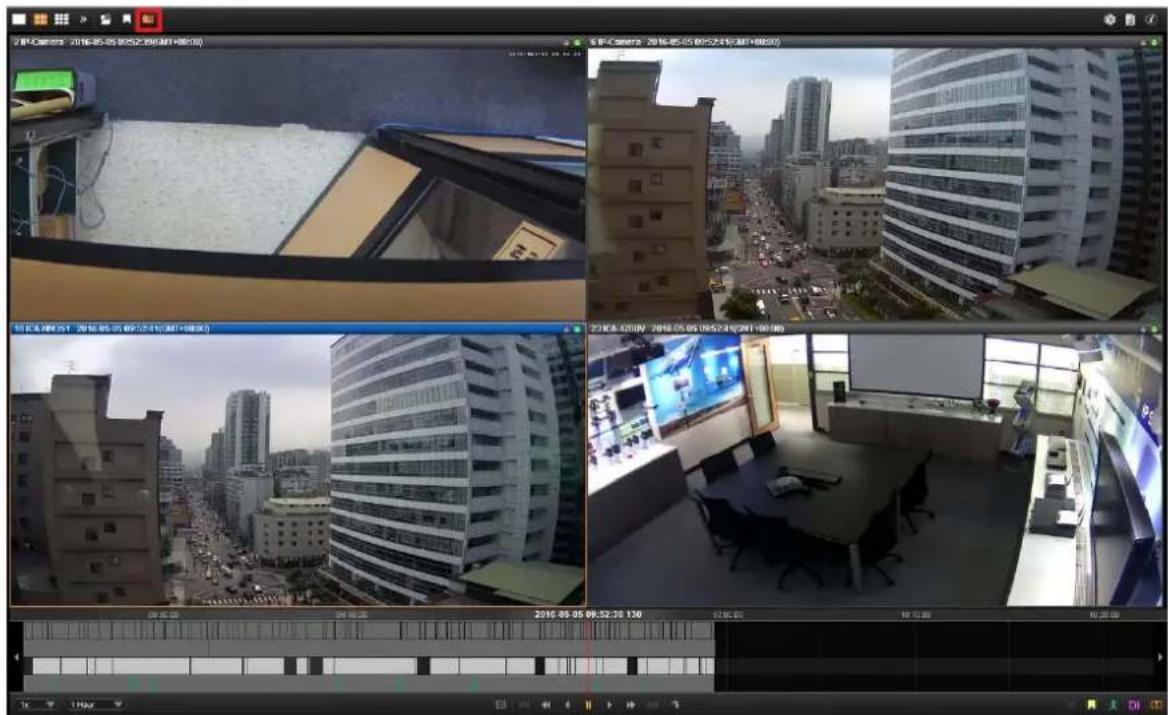1168x715 pixels.
Task: Click the fast forward button
Action: coord(631,705)
